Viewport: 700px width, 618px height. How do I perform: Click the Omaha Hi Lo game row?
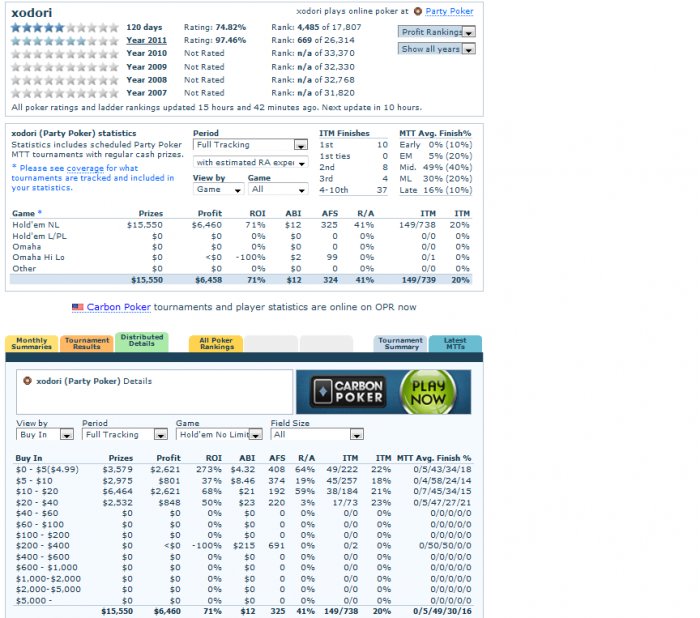[x=241, y=258]
